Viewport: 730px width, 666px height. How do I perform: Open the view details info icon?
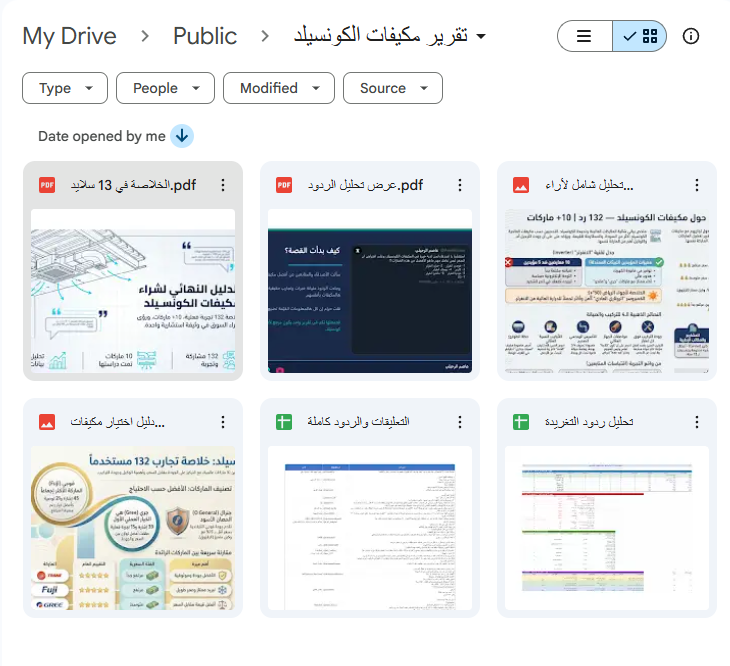point(691,36)
